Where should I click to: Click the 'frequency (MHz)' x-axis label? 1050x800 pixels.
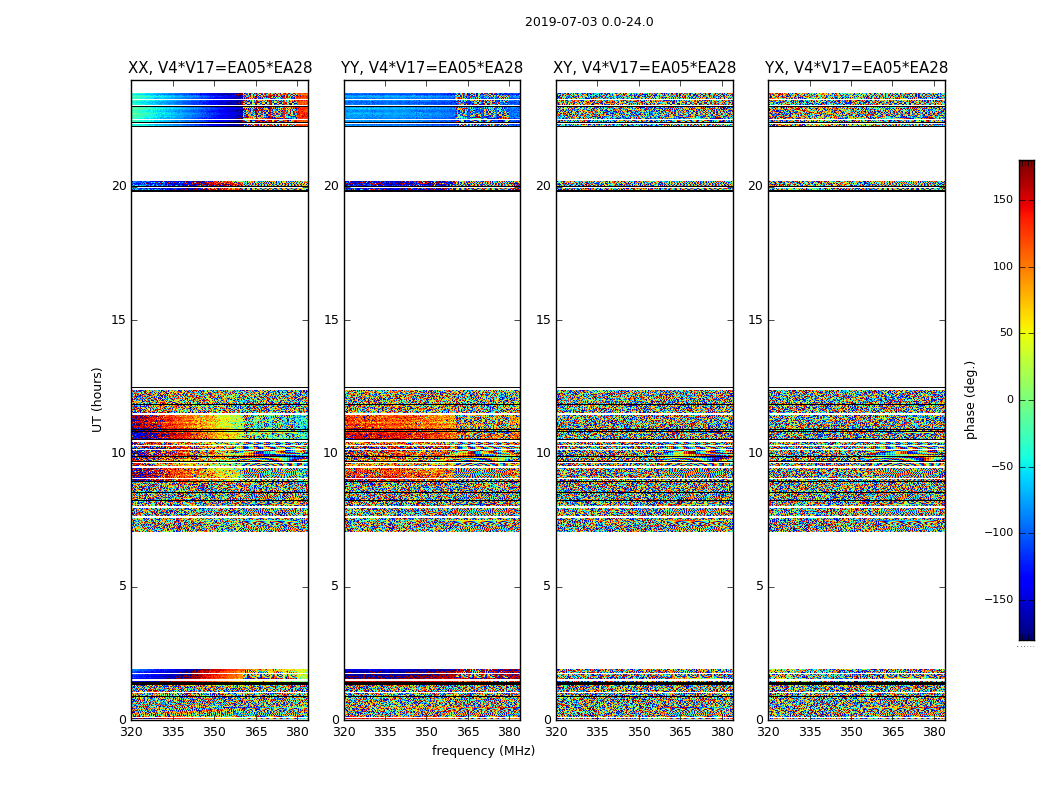(x=483, y=751)
